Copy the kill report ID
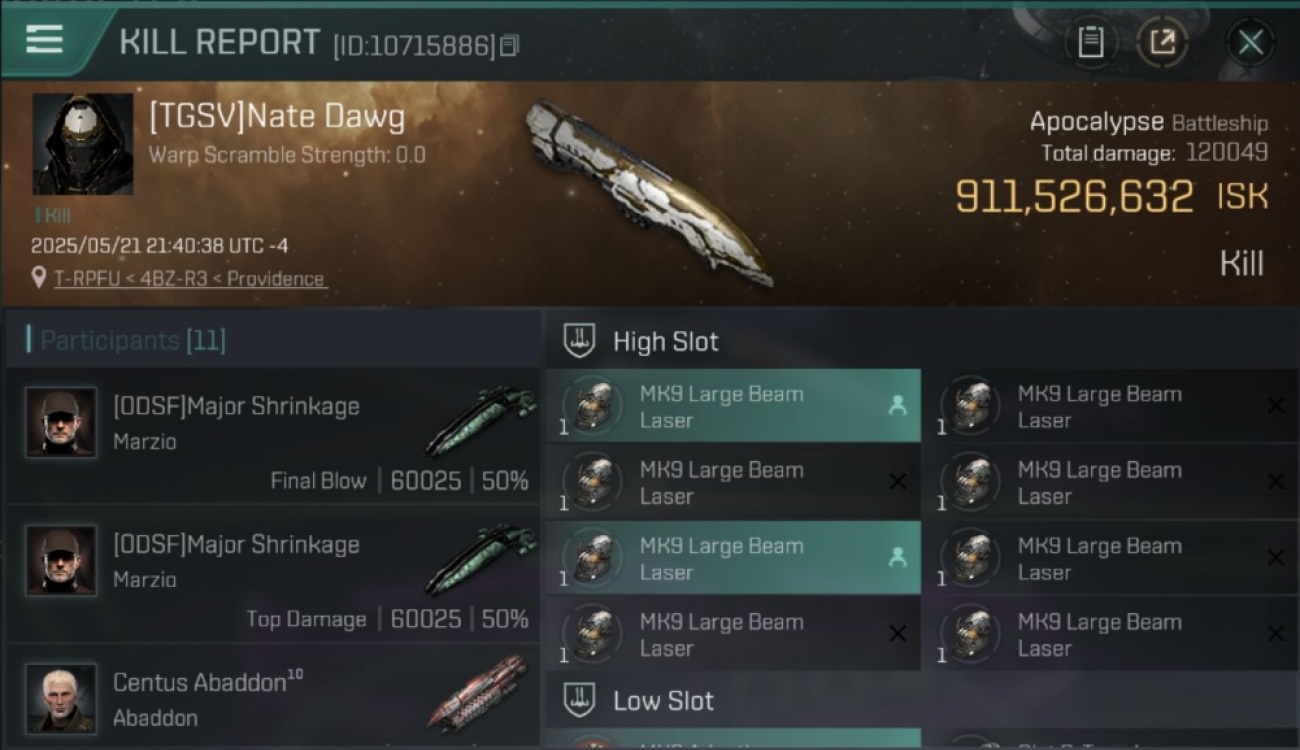The image size is (1300, 750). point(510,45)
